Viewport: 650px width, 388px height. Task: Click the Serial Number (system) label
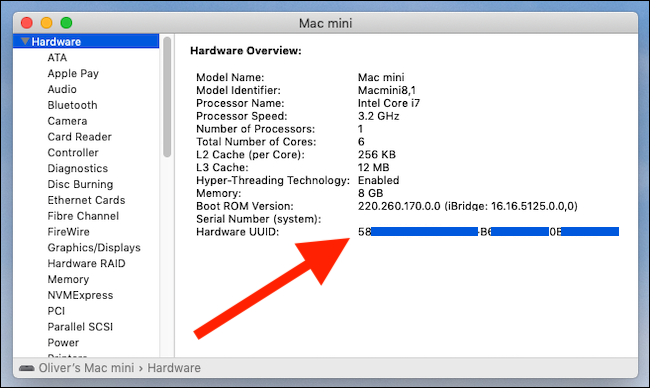258,219
